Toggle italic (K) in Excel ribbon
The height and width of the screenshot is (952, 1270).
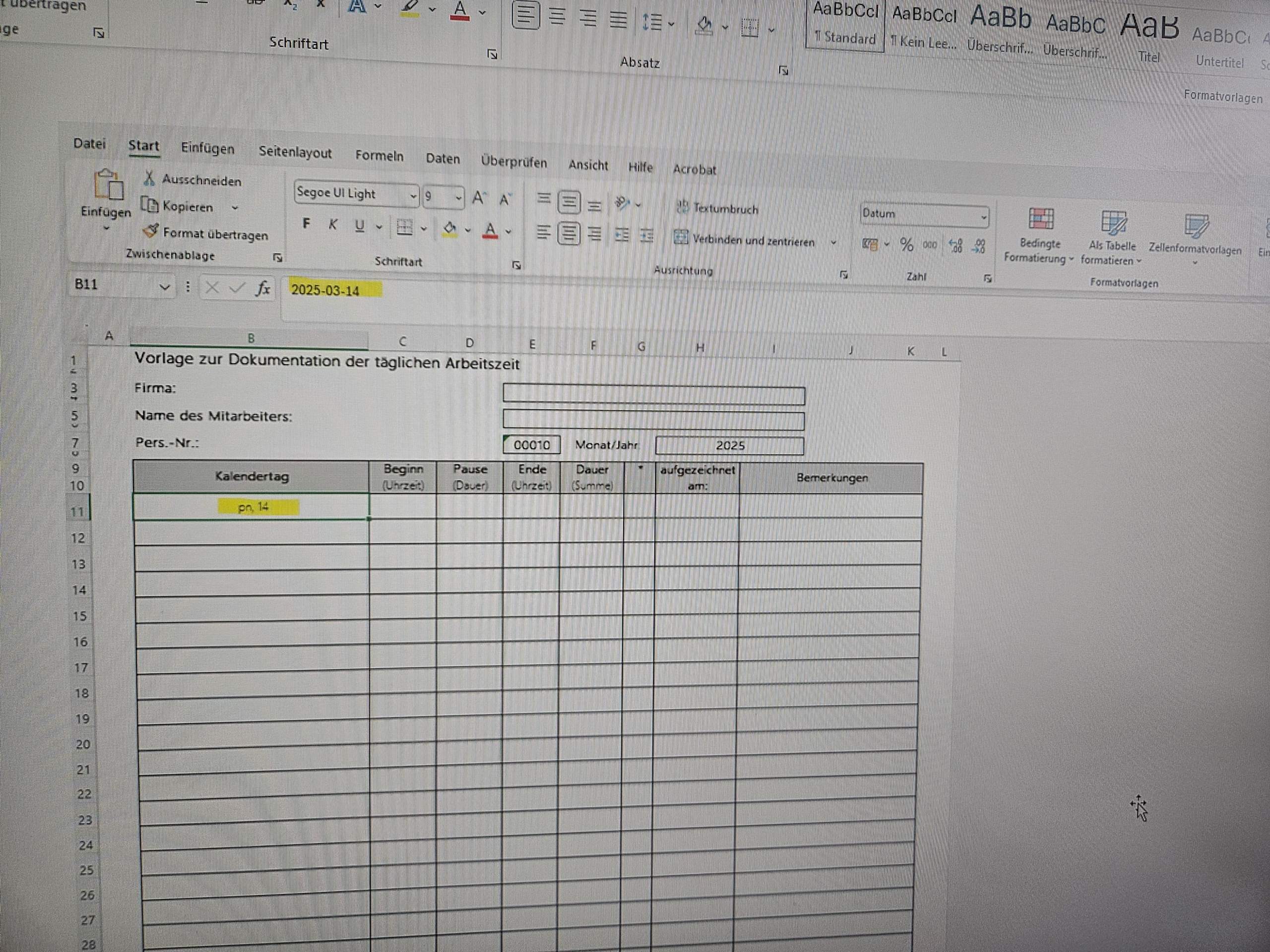point(332,225)
